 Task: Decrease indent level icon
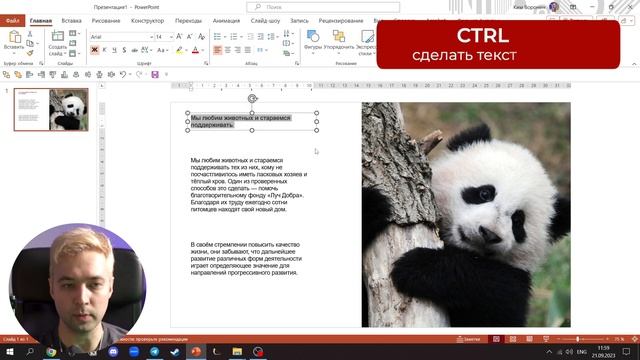pos(251,37)
